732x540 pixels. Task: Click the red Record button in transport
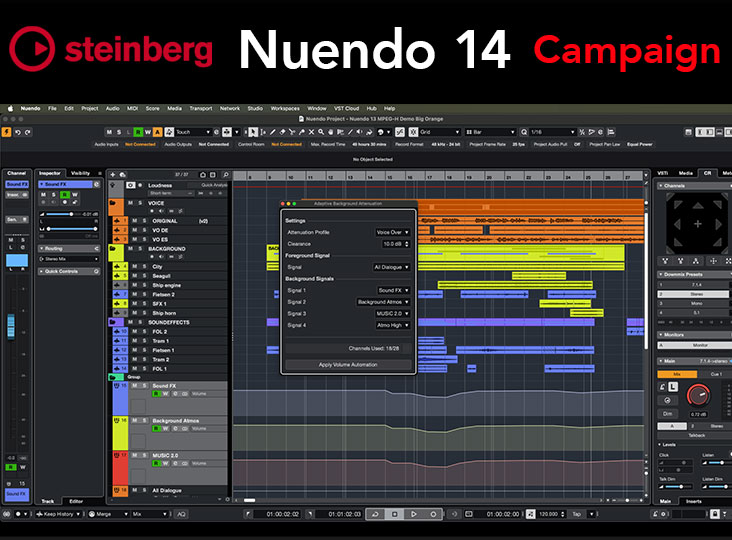pyautogui.click(x=433, y=514)
